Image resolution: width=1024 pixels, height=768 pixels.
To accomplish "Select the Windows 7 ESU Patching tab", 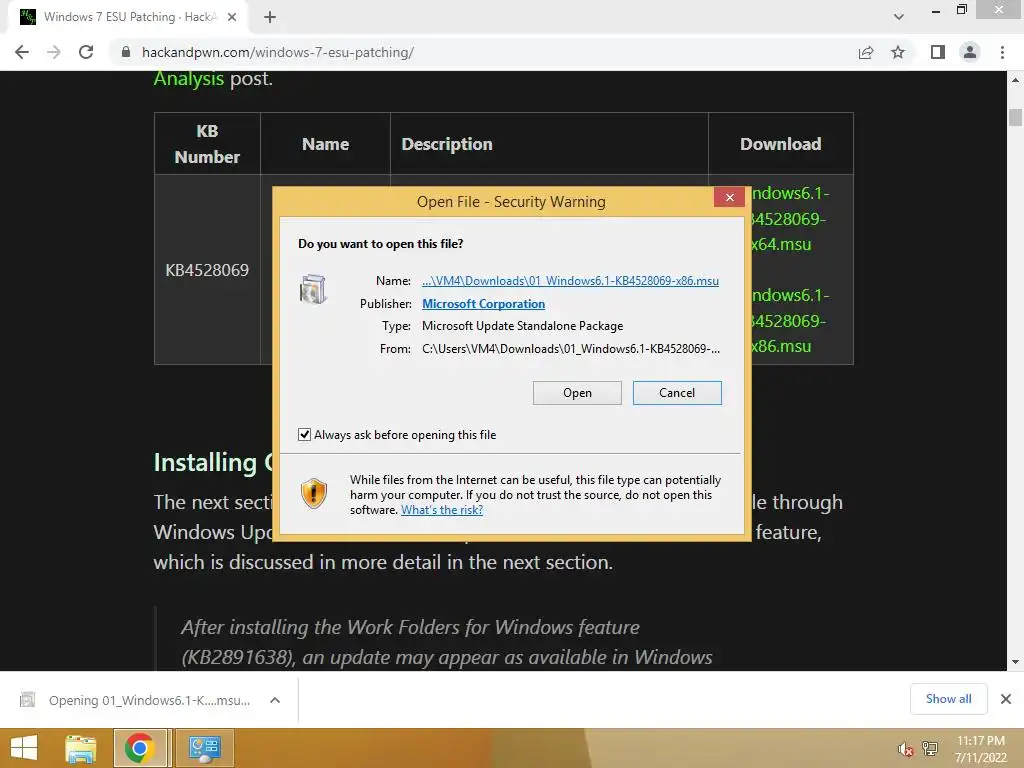I will tap(127, 17).
